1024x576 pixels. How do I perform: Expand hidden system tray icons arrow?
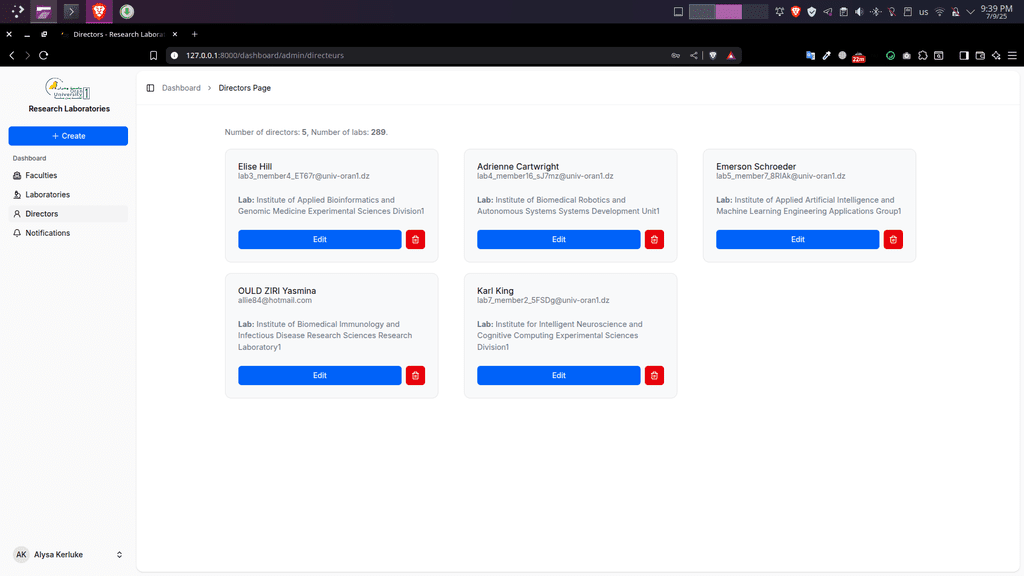coord(972,12)
